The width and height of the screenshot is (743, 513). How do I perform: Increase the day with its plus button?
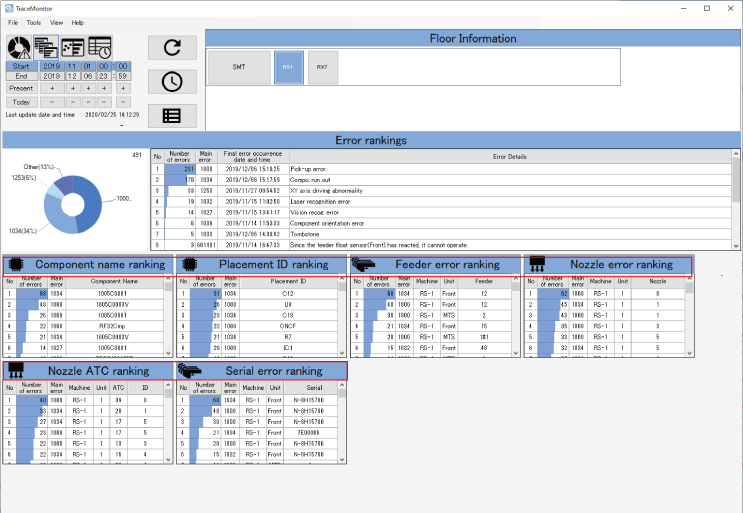(x=88, y=88)
